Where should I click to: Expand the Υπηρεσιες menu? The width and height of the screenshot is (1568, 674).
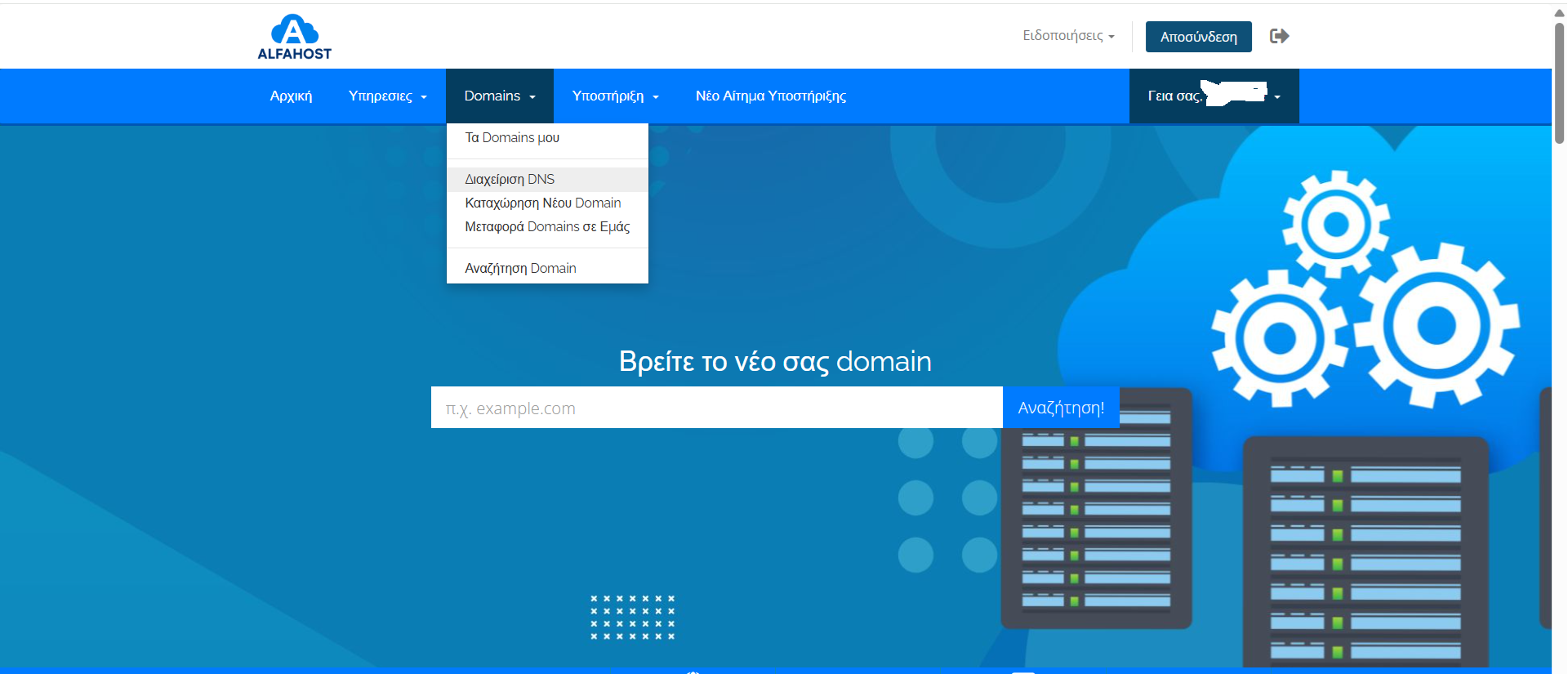click(x=387, y=96)
